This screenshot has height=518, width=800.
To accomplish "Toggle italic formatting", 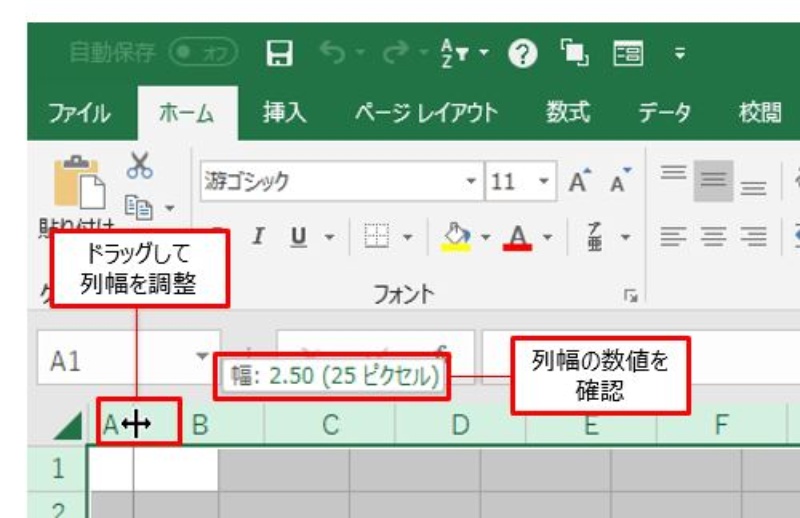I will tap(258, 237).
